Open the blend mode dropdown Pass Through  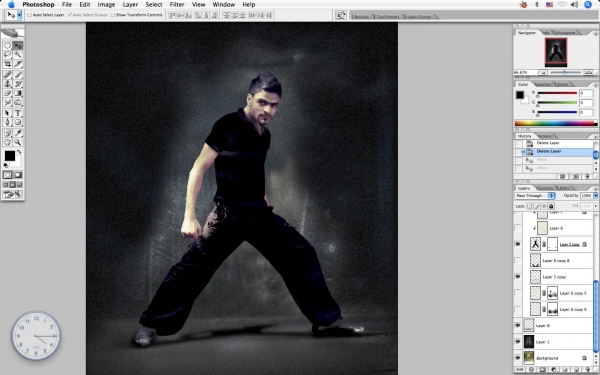click(x=535, y=196)
